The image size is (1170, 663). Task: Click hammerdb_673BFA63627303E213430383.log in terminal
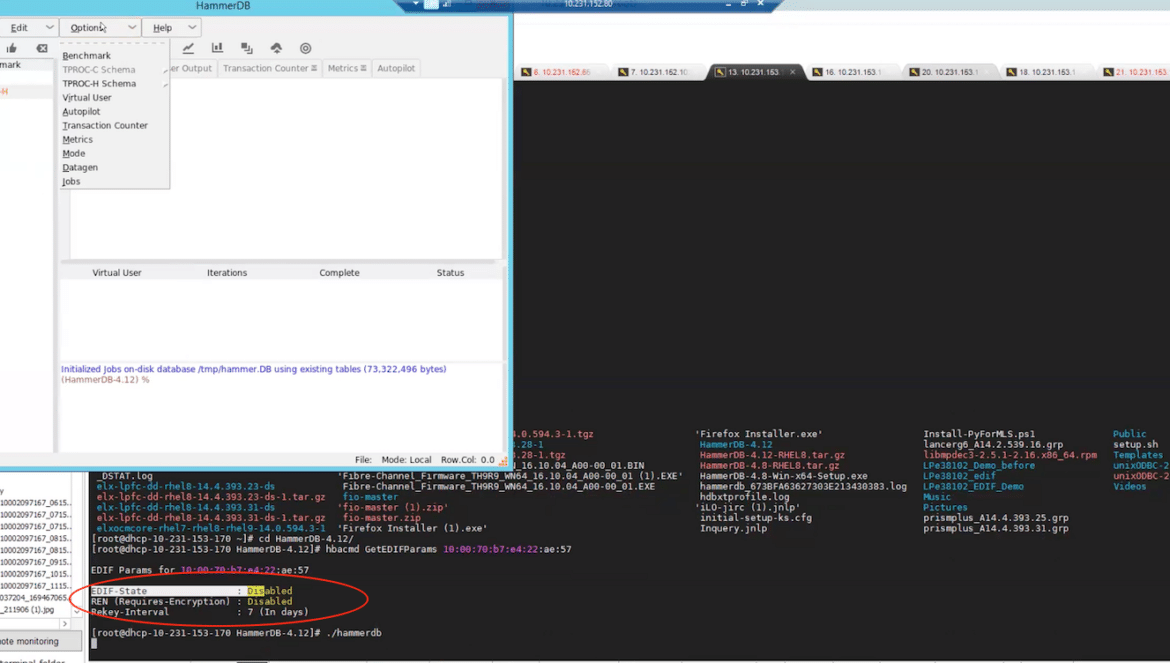pos(803,486)
